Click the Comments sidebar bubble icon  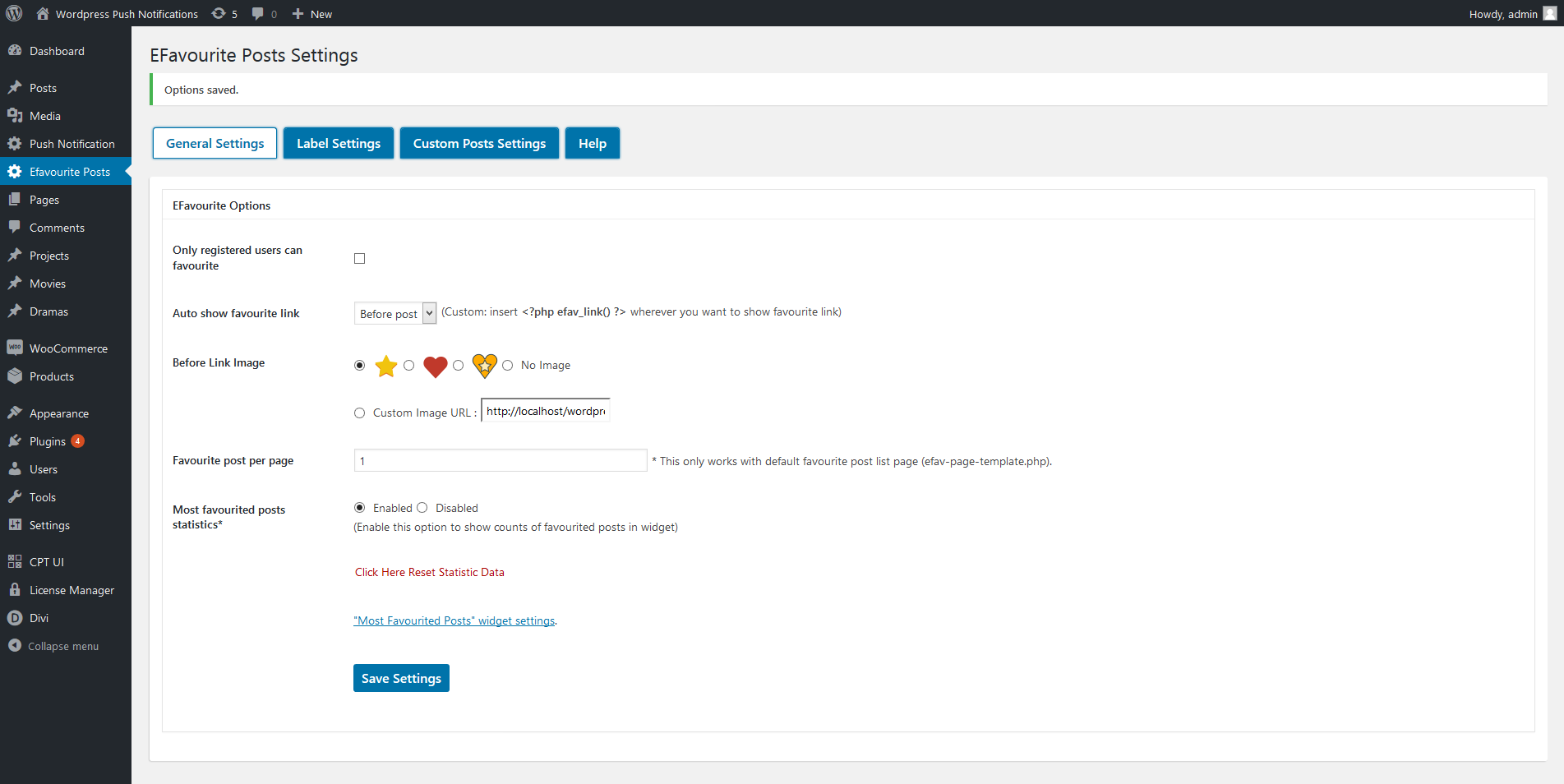coord(15,227)
